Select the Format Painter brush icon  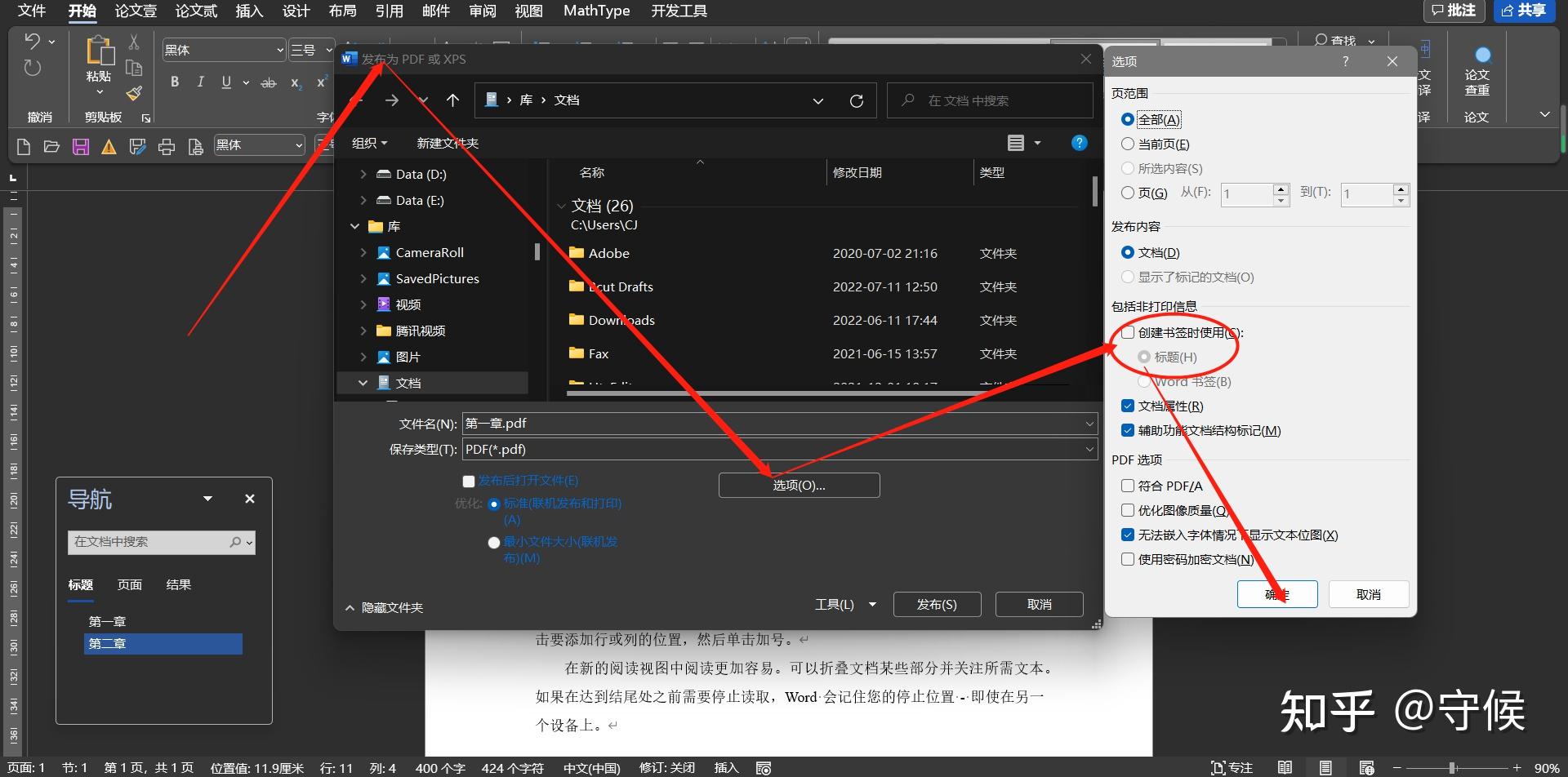[x=134, y=93]
